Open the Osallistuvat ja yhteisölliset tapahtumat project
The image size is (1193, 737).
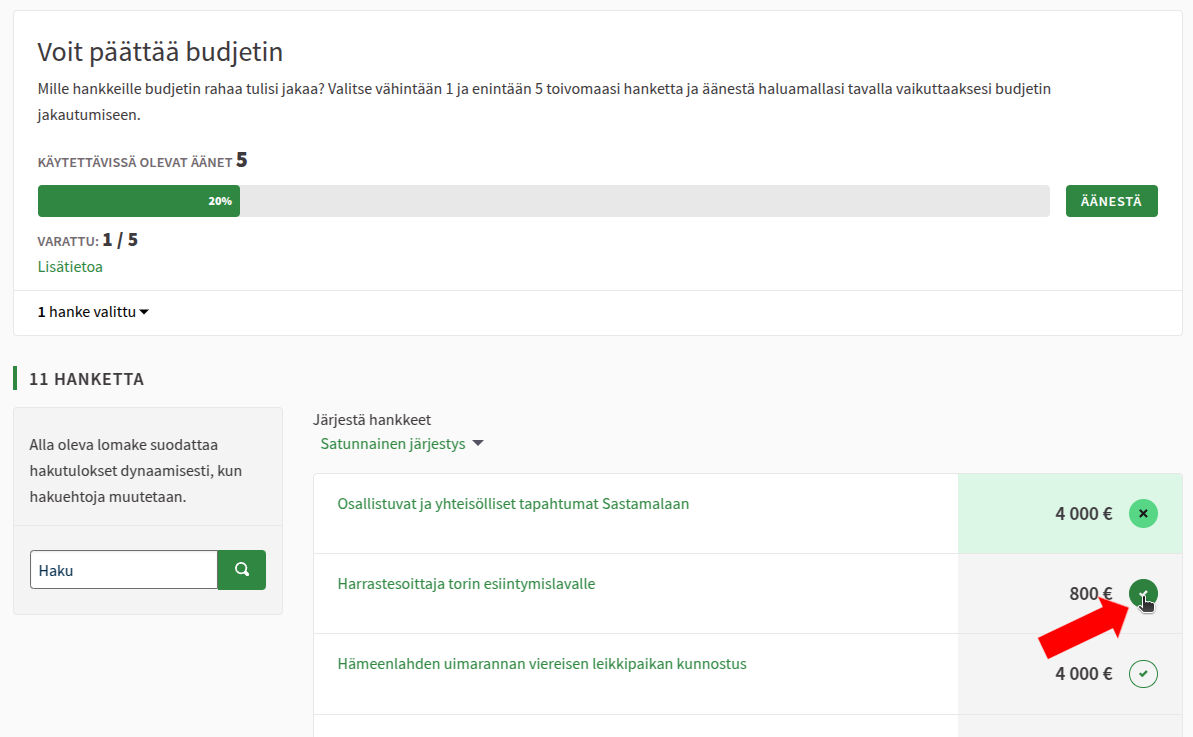[x=513, y=504]
